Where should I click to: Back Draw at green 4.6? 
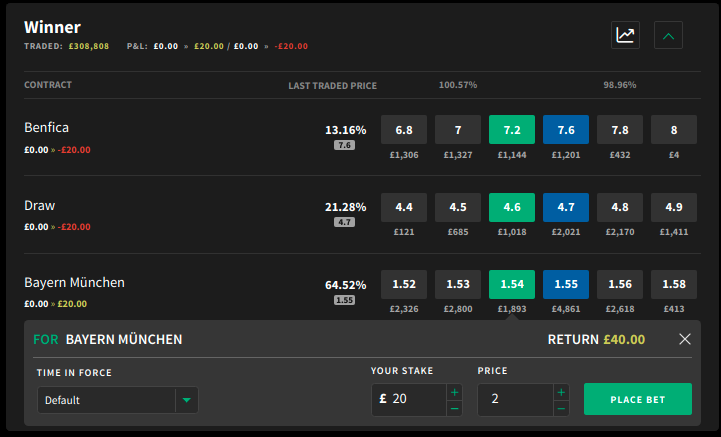pos(512,207)
